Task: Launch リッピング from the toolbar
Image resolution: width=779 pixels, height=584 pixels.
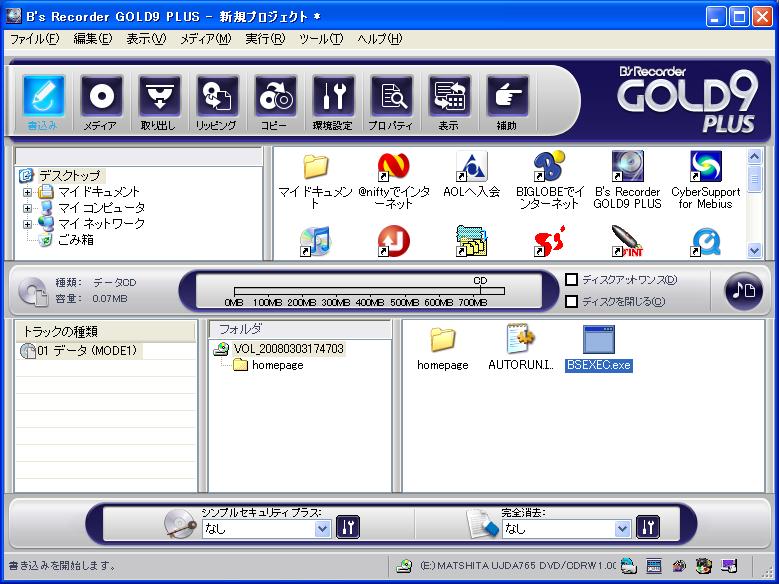Action: (217, 96)
